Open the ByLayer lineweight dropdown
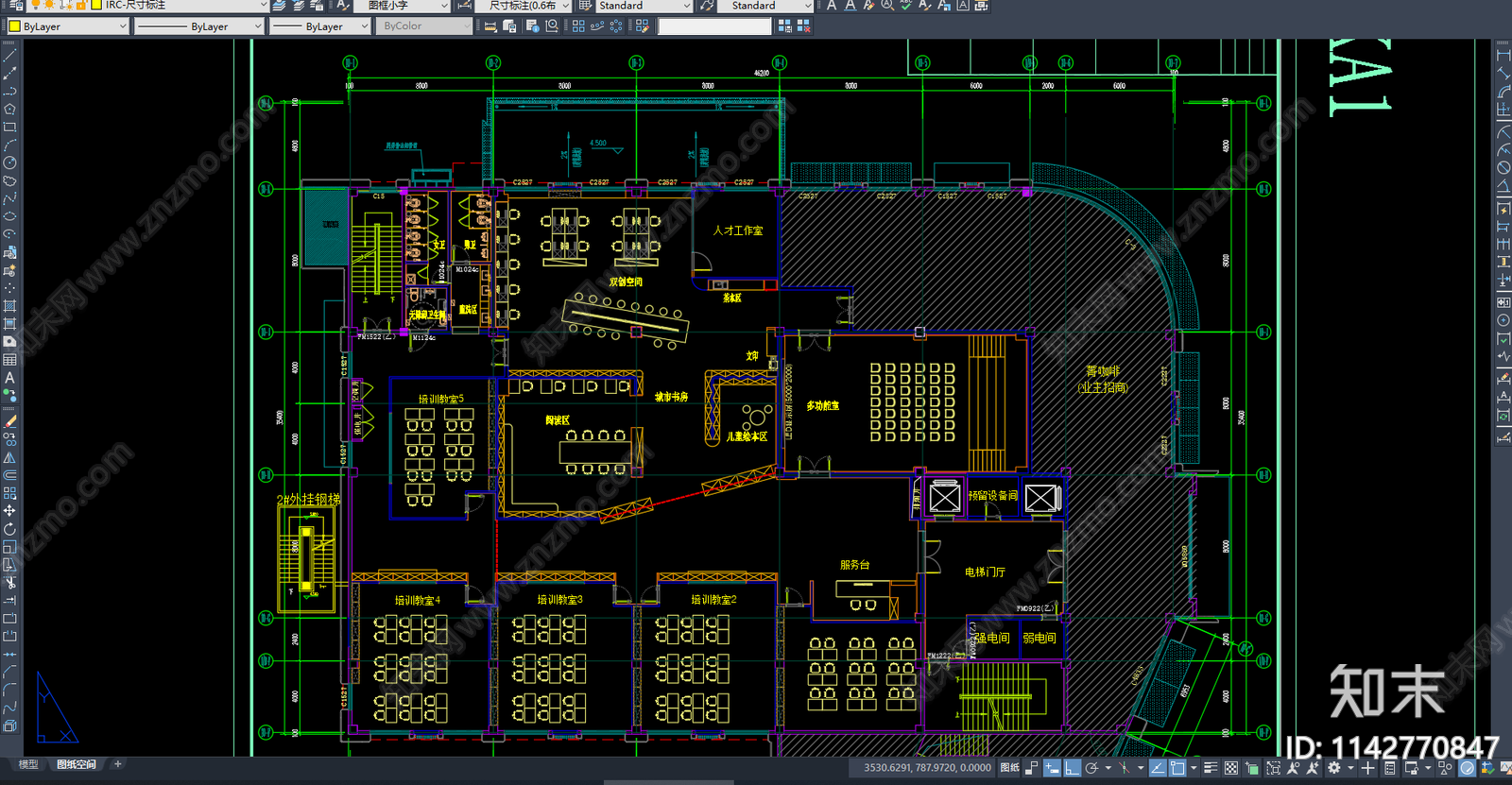Image resolution: width=1512 pixels, height=785 pixels. coord(319,26)
